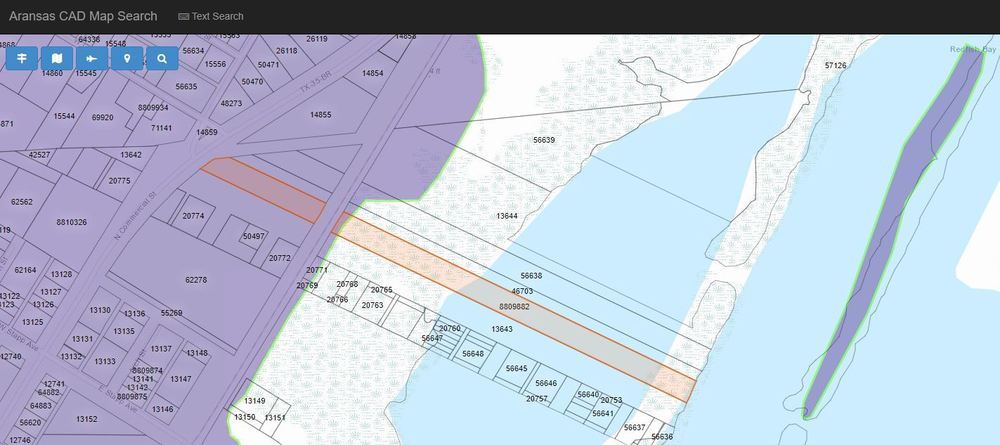Click the TX-35-BR highway label
The height and width of the screenshot is (445, 1000).
[x=316, y=83]
